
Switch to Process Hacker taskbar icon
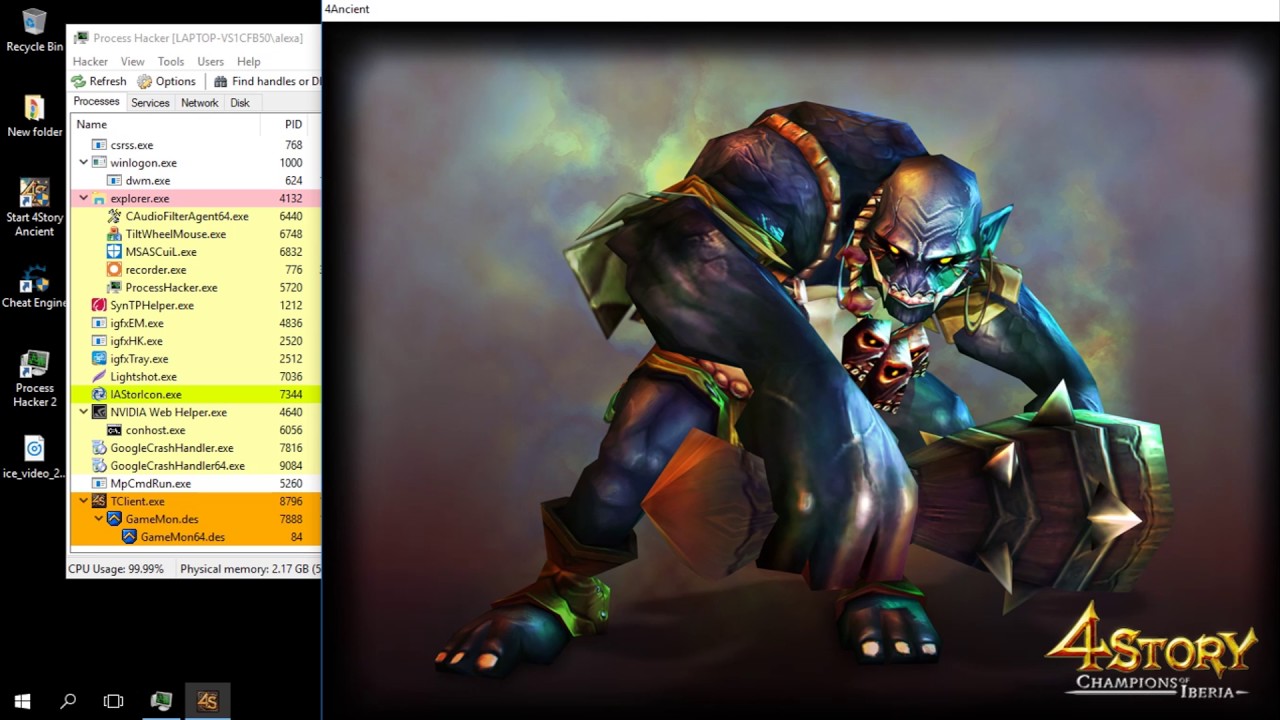coord(161,701)
